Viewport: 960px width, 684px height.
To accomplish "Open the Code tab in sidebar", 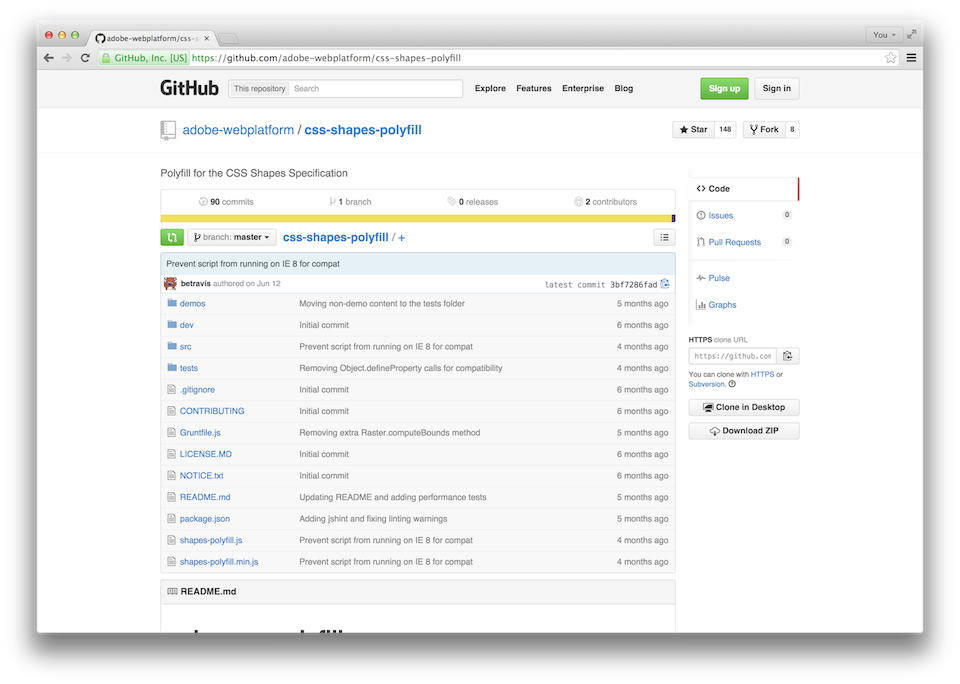I will coord(744,189).
